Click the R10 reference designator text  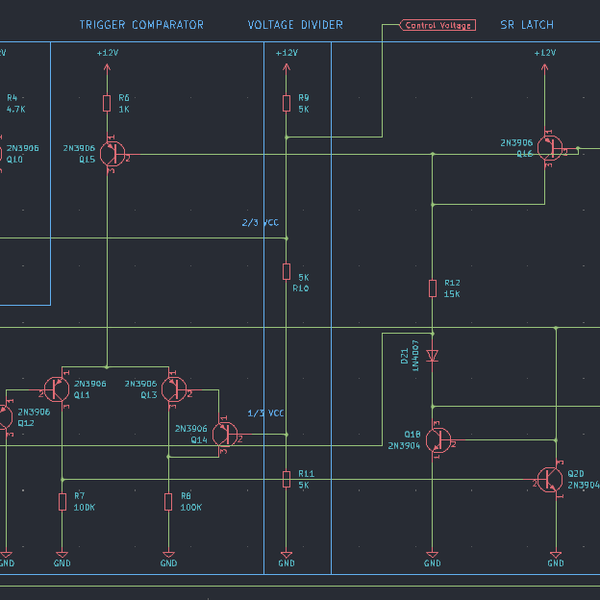coord(301,288)
